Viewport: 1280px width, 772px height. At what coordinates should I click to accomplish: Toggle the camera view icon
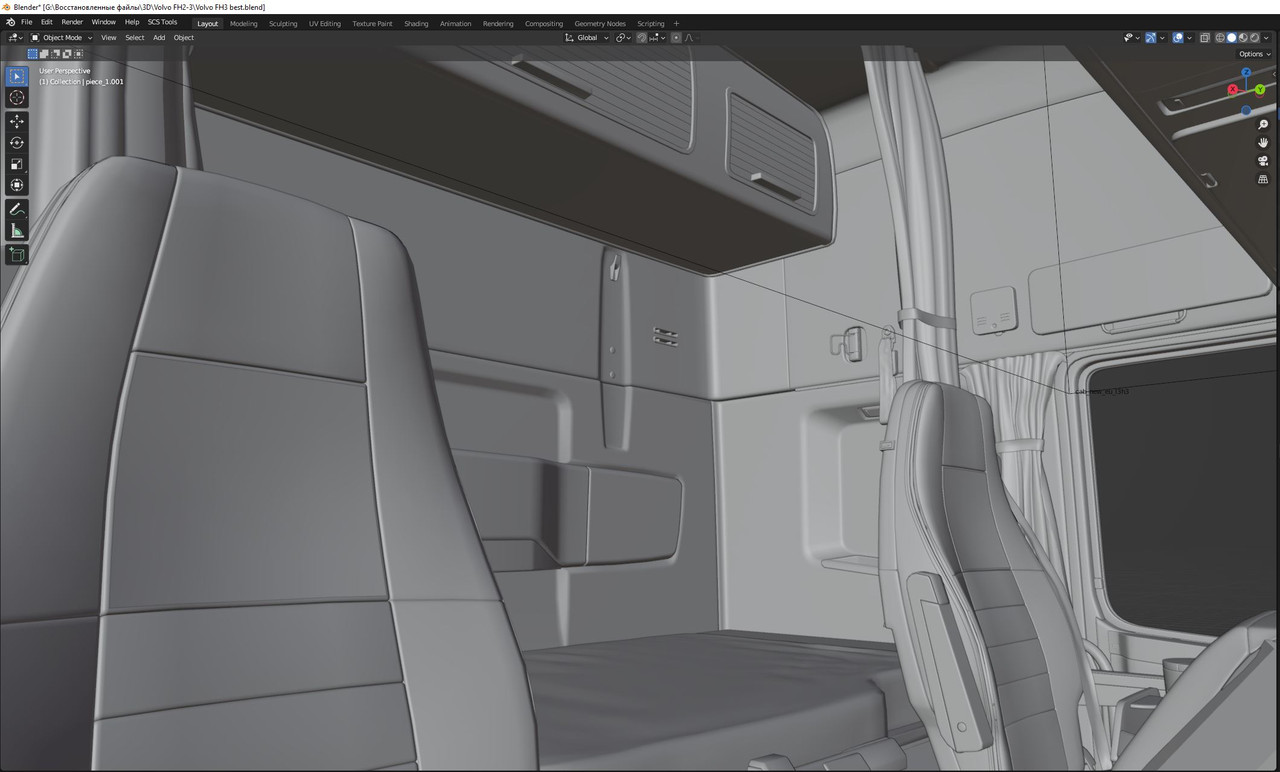(x=1263, y=161)
